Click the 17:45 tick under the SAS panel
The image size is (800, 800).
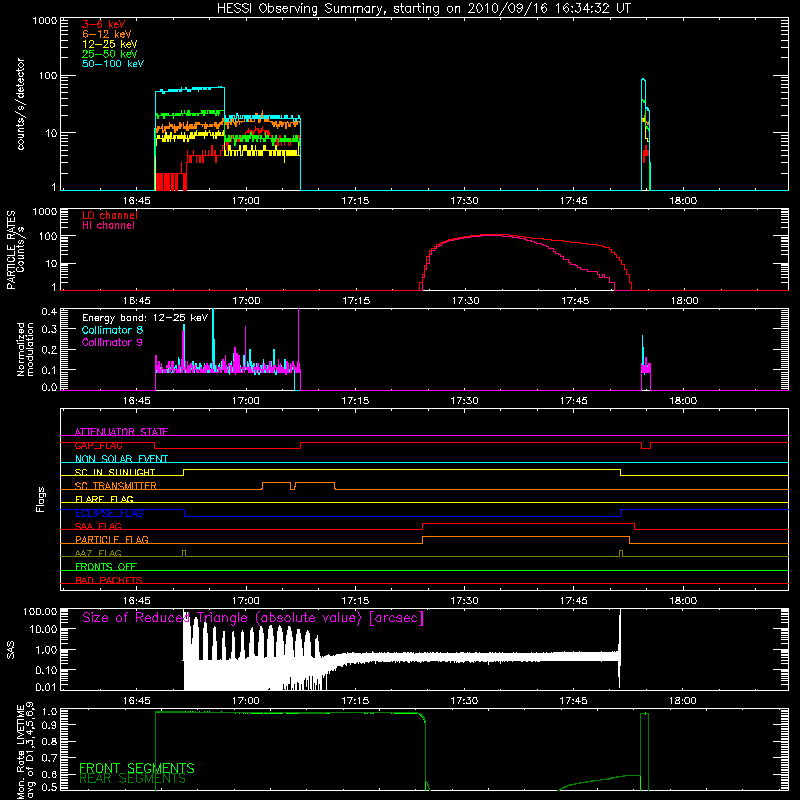(573, 701)
